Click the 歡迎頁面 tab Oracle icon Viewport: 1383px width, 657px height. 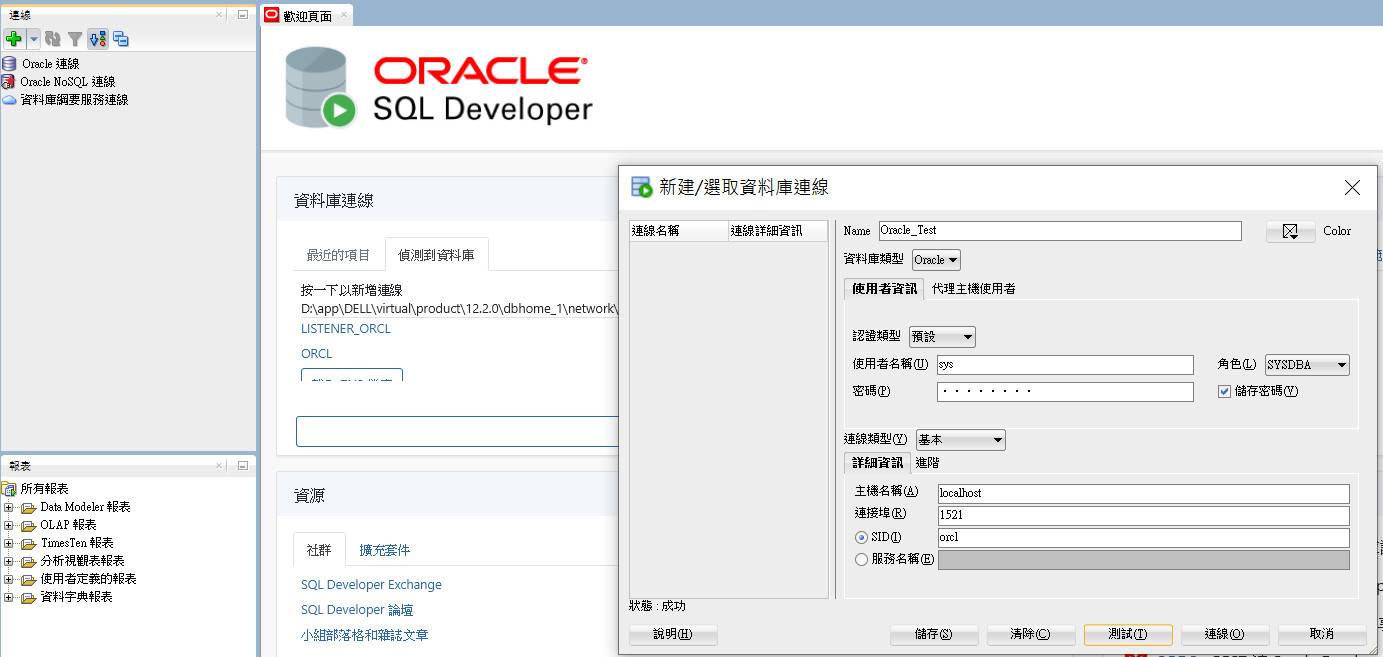coord(271,15)
